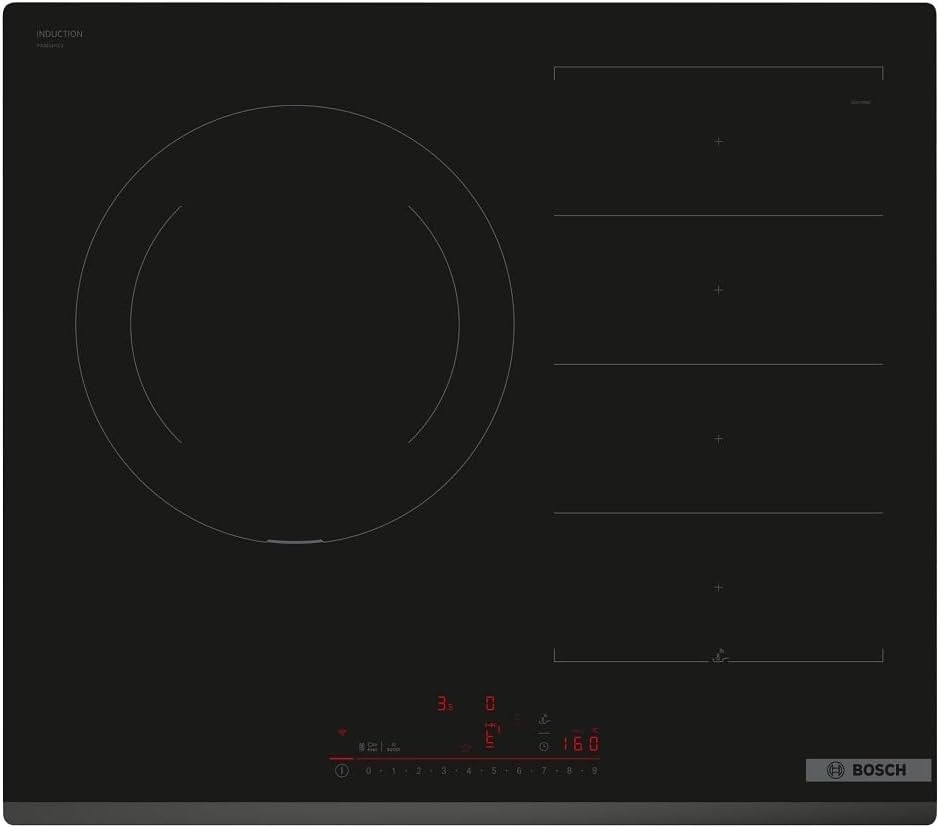The height and width of the screenshot is (827, 938).
Task: Tap the frying sensor pan icon above timer
Action: point(543,718)
